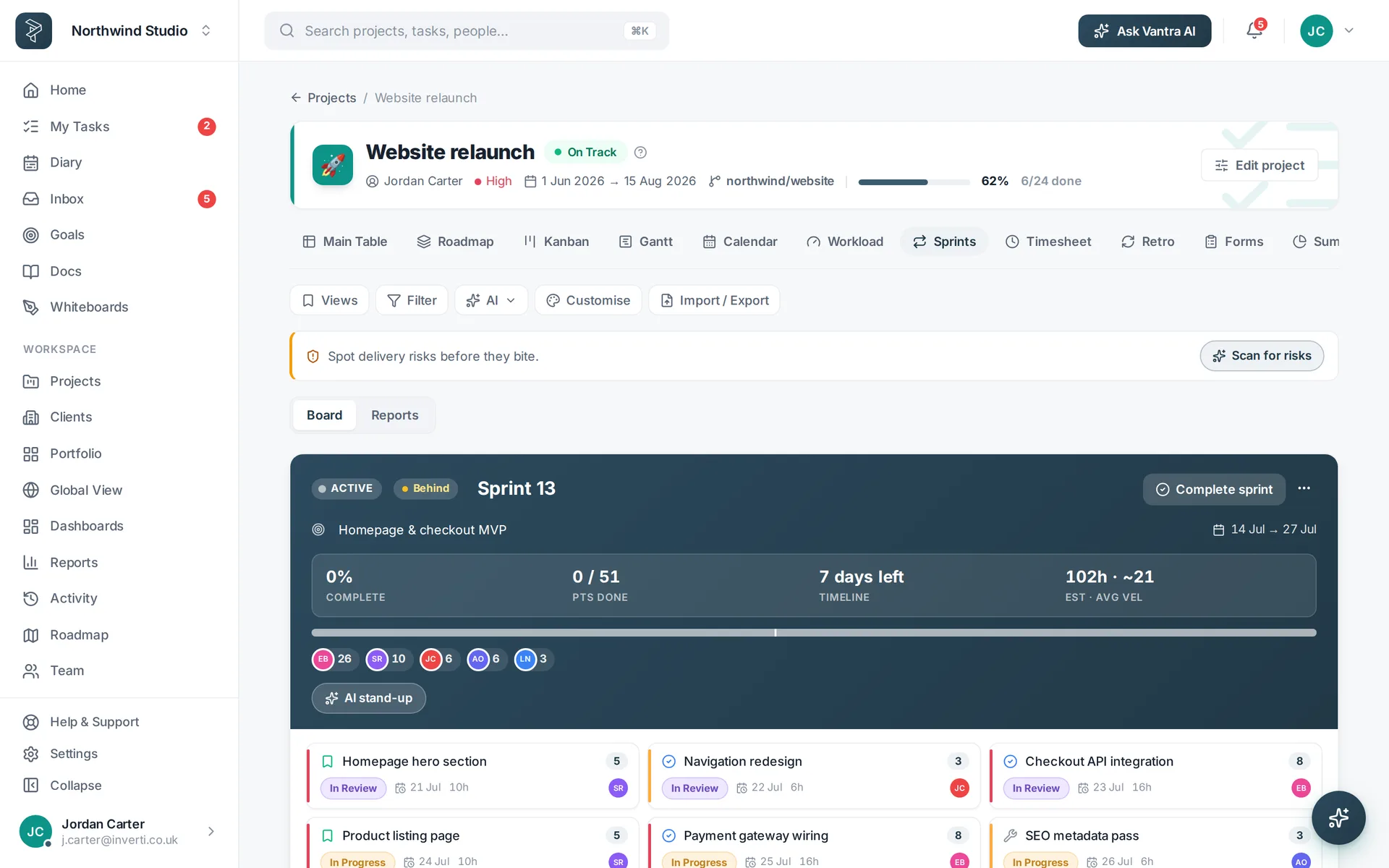The width and height of the screenshot is (1389, 868).
Task: Go back using the Projects breadcrumb arrow
Action: point(296,98)
